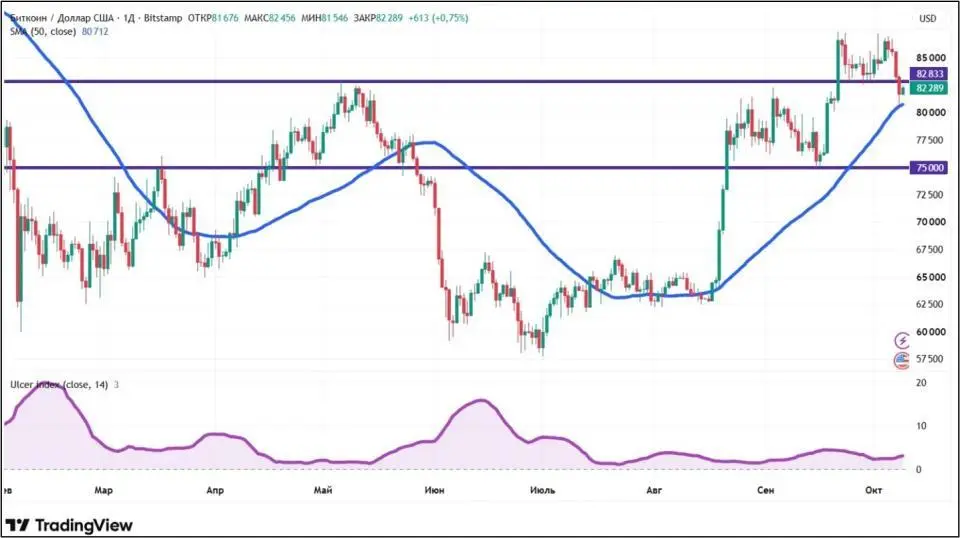Click the Ulcer index scale value 20
960x538 pixels.
click(921, 383)
